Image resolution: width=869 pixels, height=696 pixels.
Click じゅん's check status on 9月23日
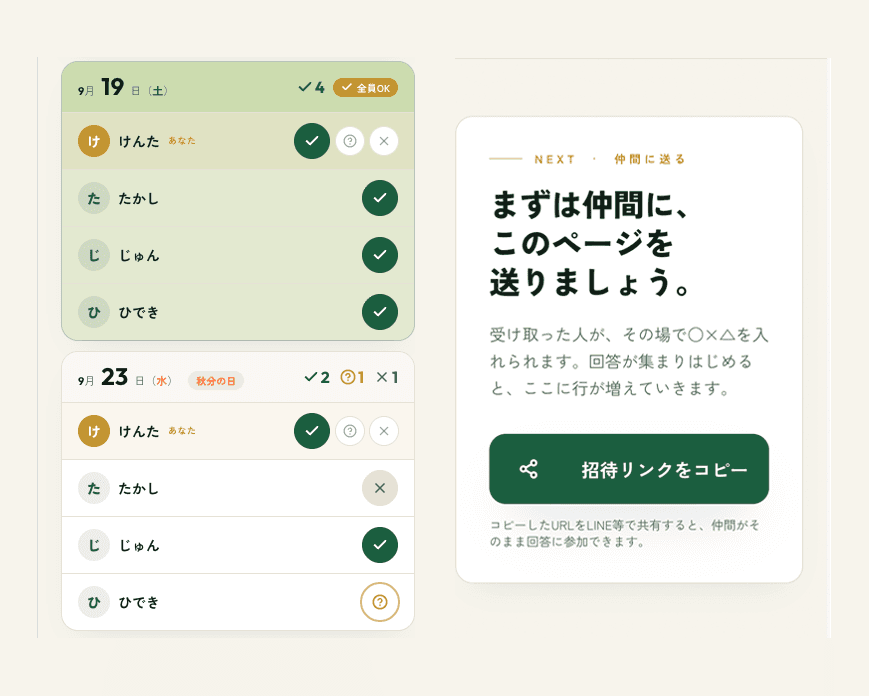(x=380, y=545)
